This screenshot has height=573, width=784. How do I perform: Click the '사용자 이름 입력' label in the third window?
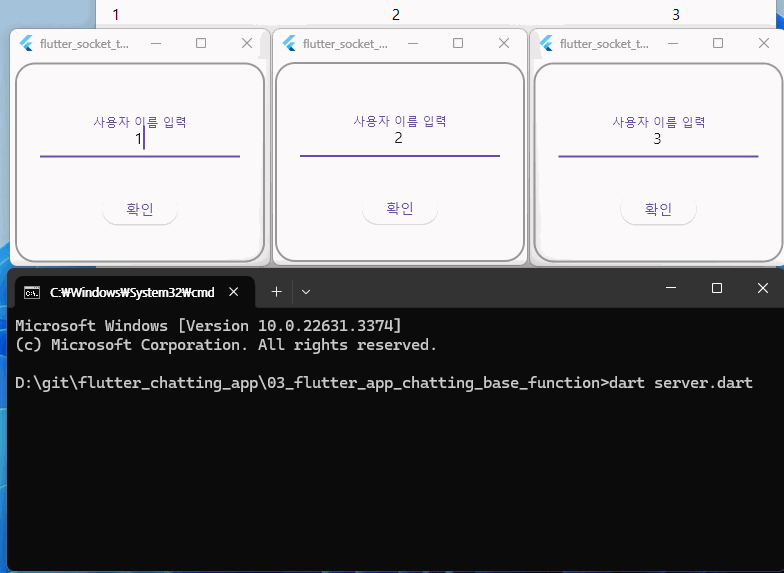tap(659, 122)
